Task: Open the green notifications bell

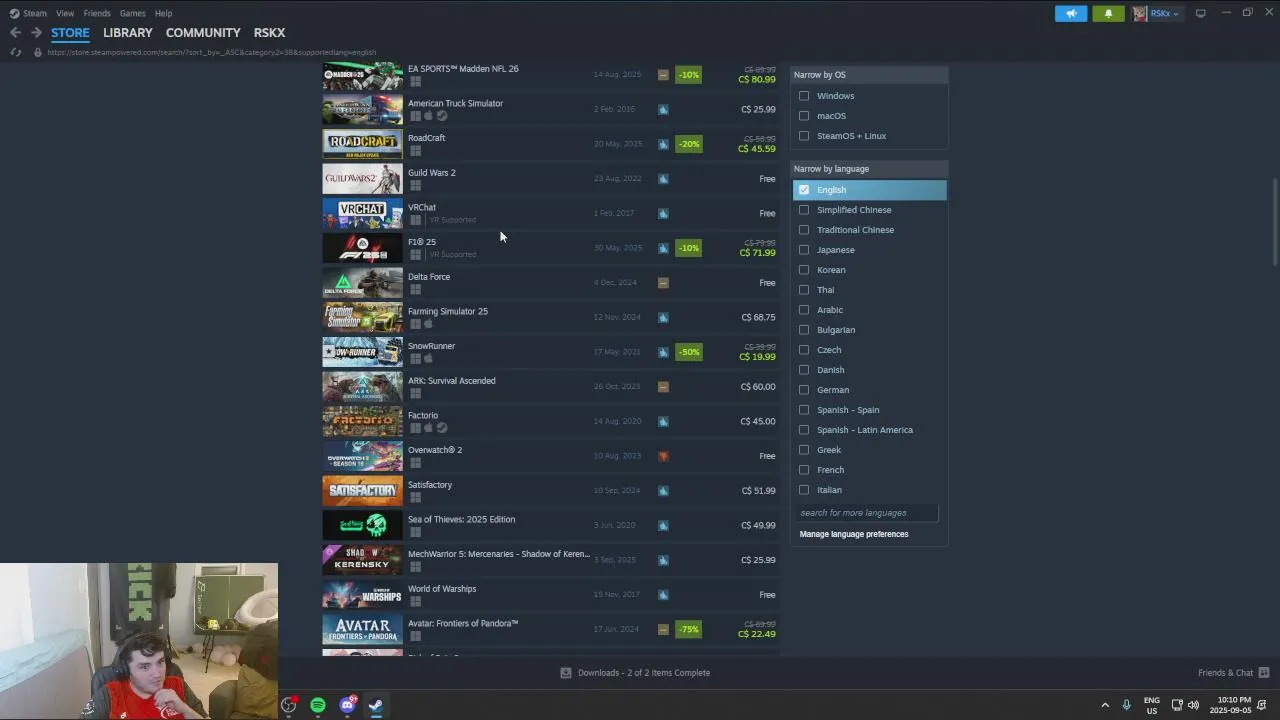Action: [x=1108, y=13]
